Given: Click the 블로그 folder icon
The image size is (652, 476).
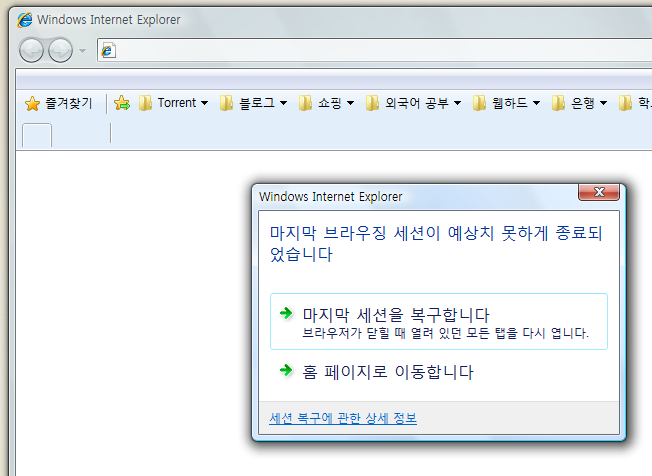Looking at the screenshot, I should pyautogui.click(x=226, y=103).
